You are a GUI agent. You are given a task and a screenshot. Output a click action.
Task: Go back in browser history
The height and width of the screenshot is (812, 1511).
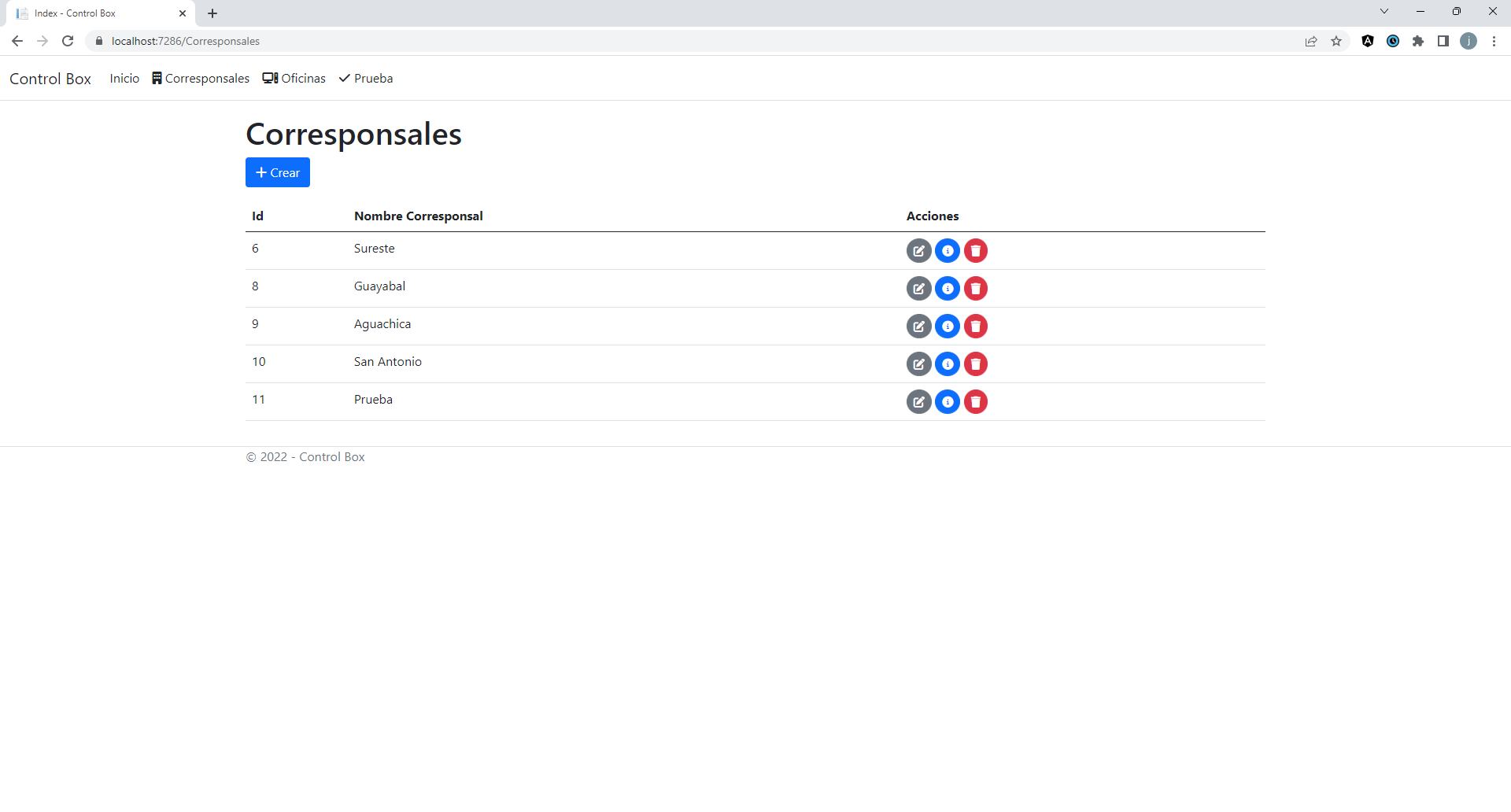tap(17, 41)
